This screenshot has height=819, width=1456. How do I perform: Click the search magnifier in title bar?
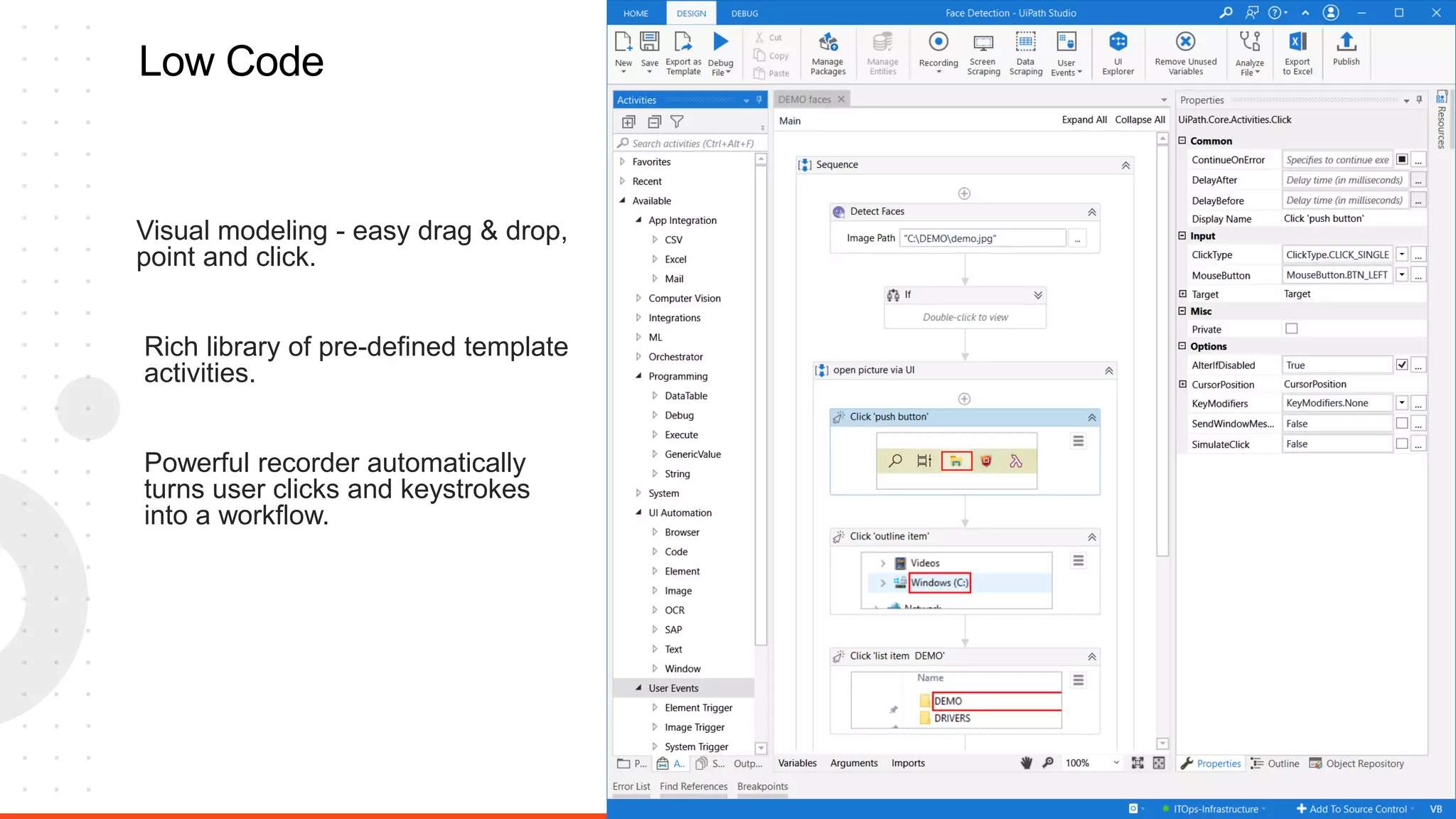click(1225, 13)
